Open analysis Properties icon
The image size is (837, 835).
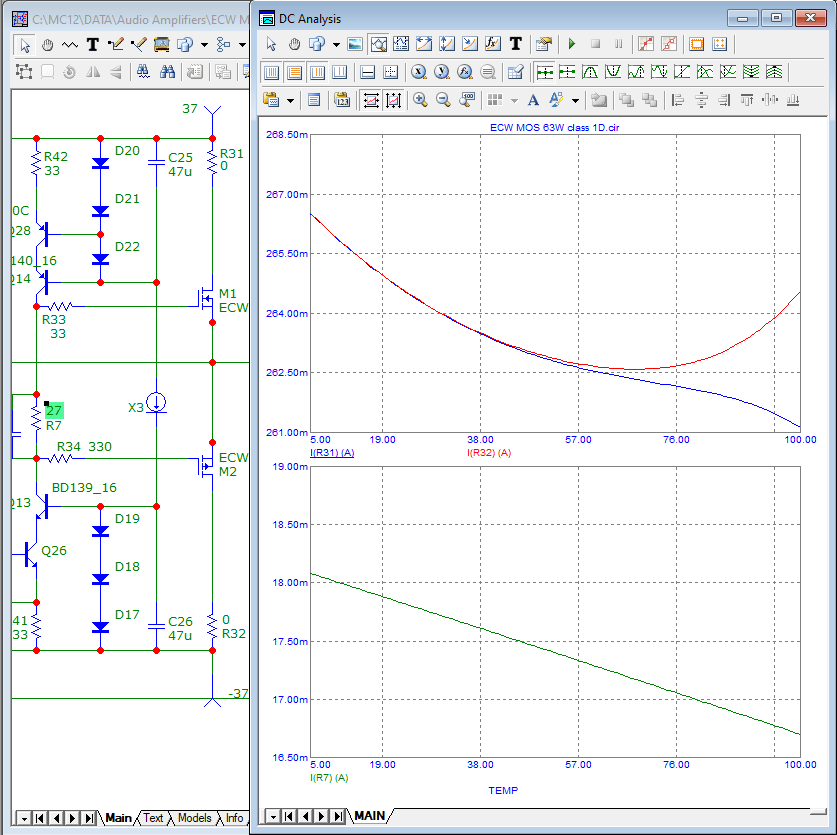pyautogui.click(x=543, y=44)
